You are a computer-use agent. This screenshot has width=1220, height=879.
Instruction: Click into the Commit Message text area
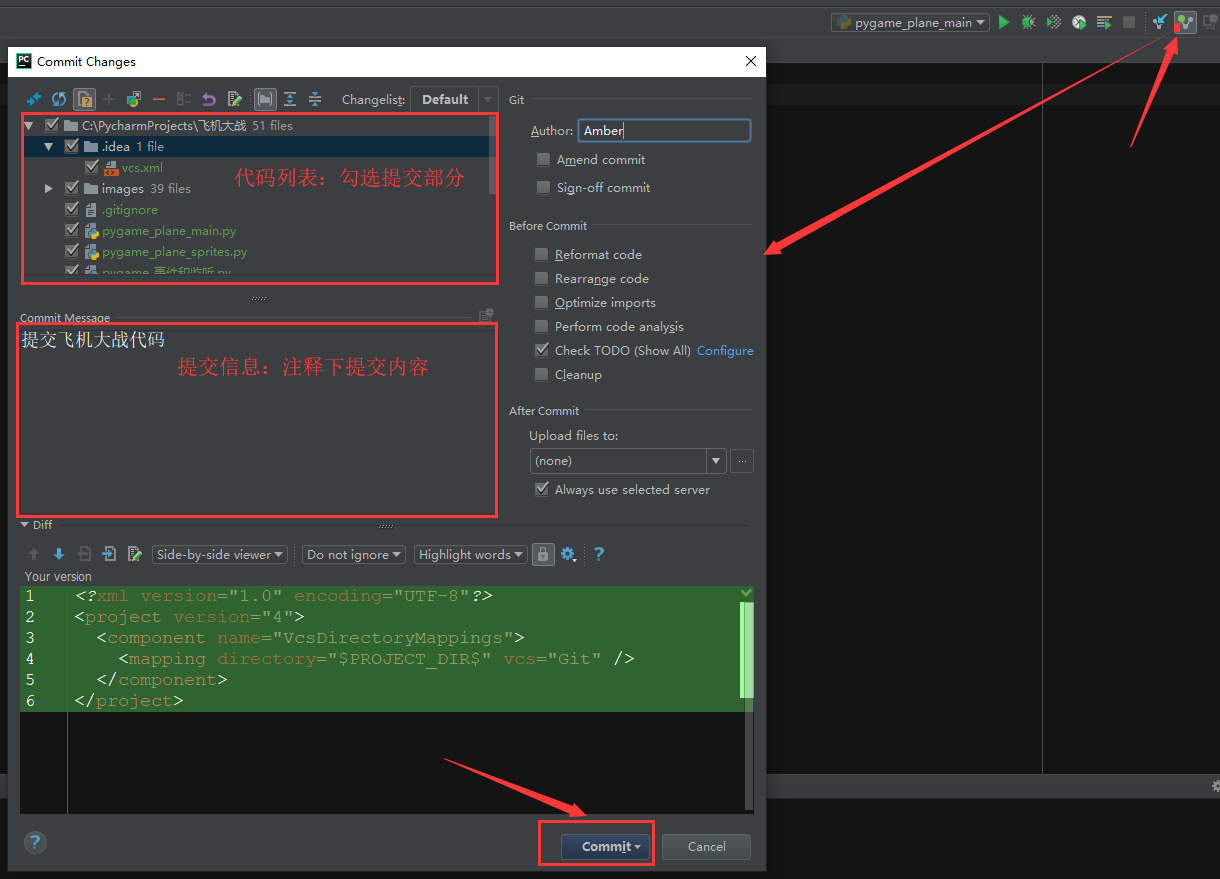point(256,419)
